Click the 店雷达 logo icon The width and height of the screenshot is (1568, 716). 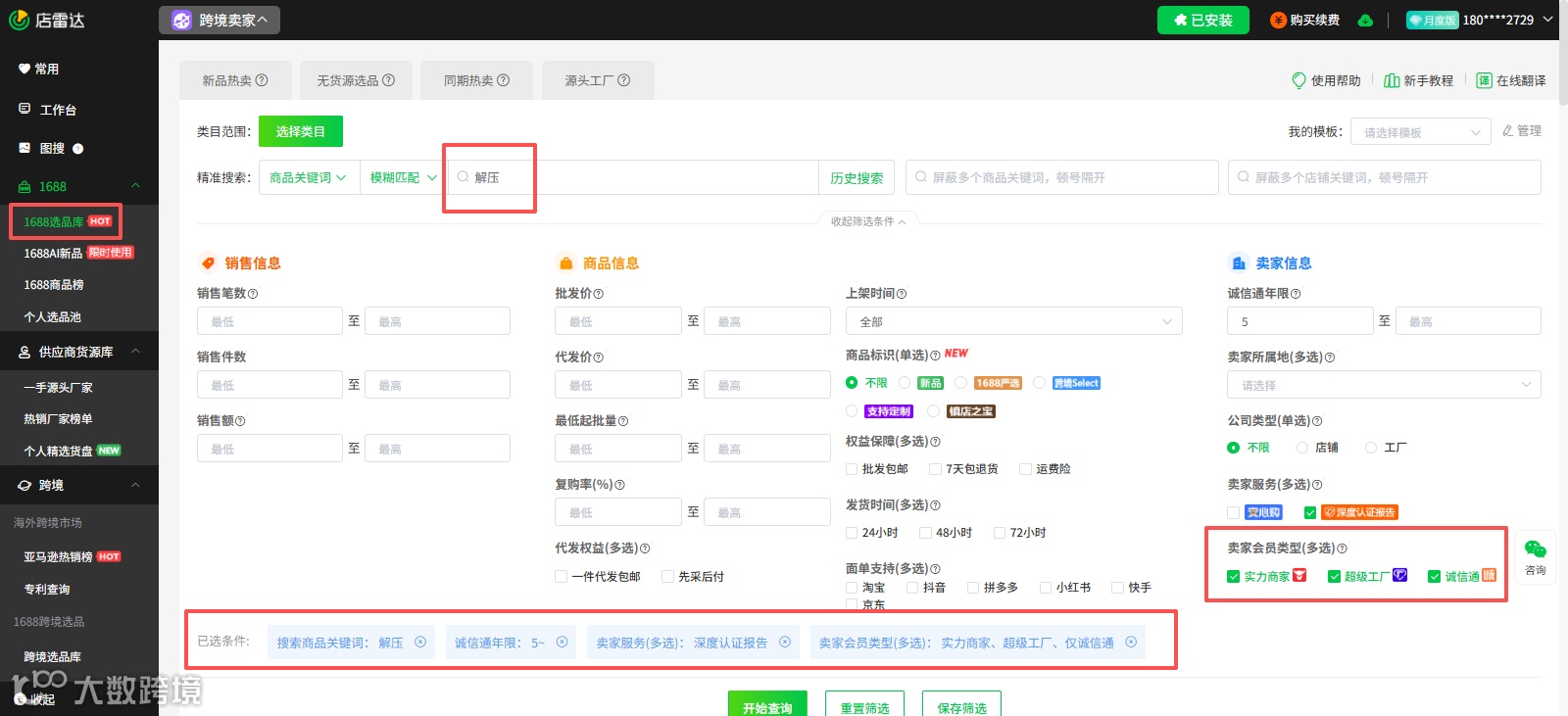click(19, 20)
